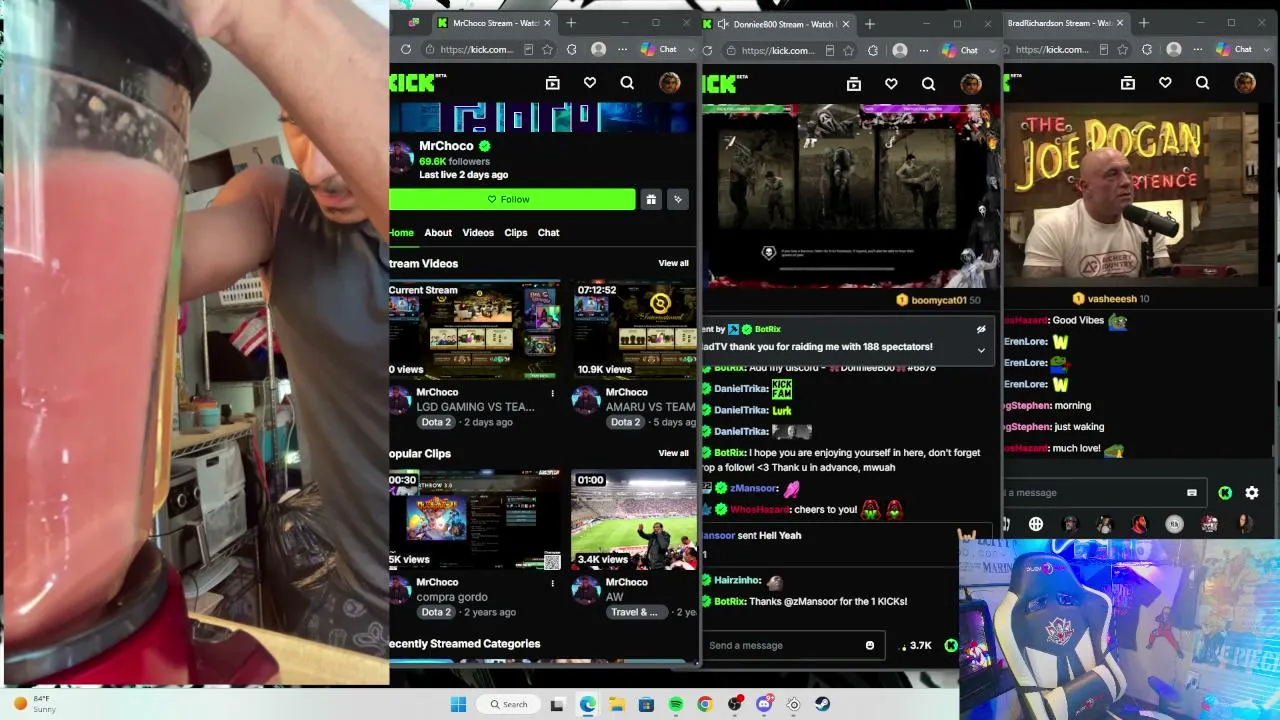Open Kick browse icon in BradRichardson window
The height and width of the screenshot is (720, 1280).
pos(1128,83)
